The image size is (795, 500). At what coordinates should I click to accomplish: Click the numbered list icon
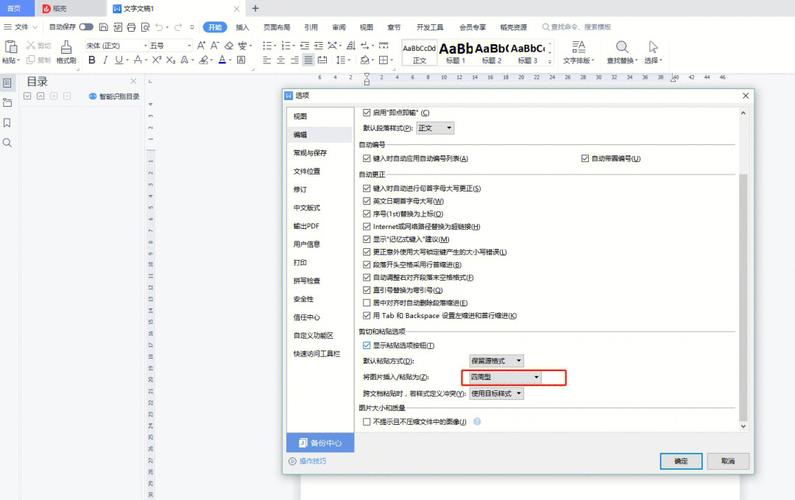[x=286, y=46]
